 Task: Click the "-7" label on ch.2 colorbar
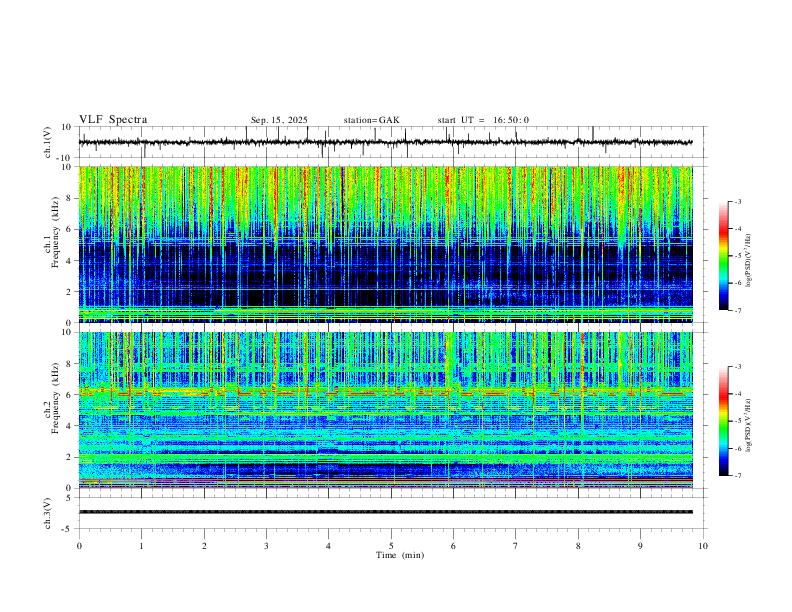click(x=737, y=476)
